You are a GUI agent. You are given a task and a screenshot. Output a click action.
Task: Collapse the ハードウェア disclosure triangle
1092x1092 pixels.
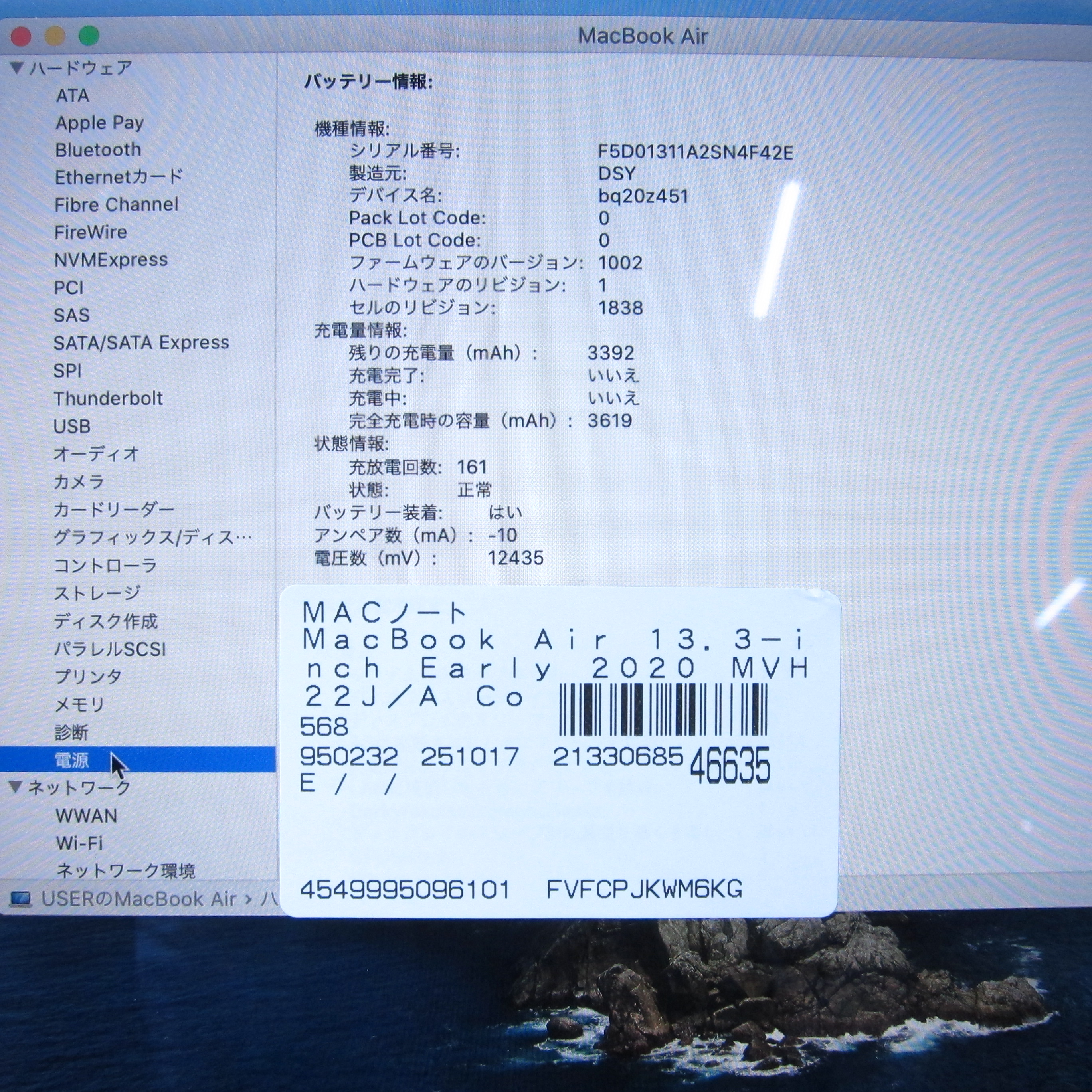point(16,68)
